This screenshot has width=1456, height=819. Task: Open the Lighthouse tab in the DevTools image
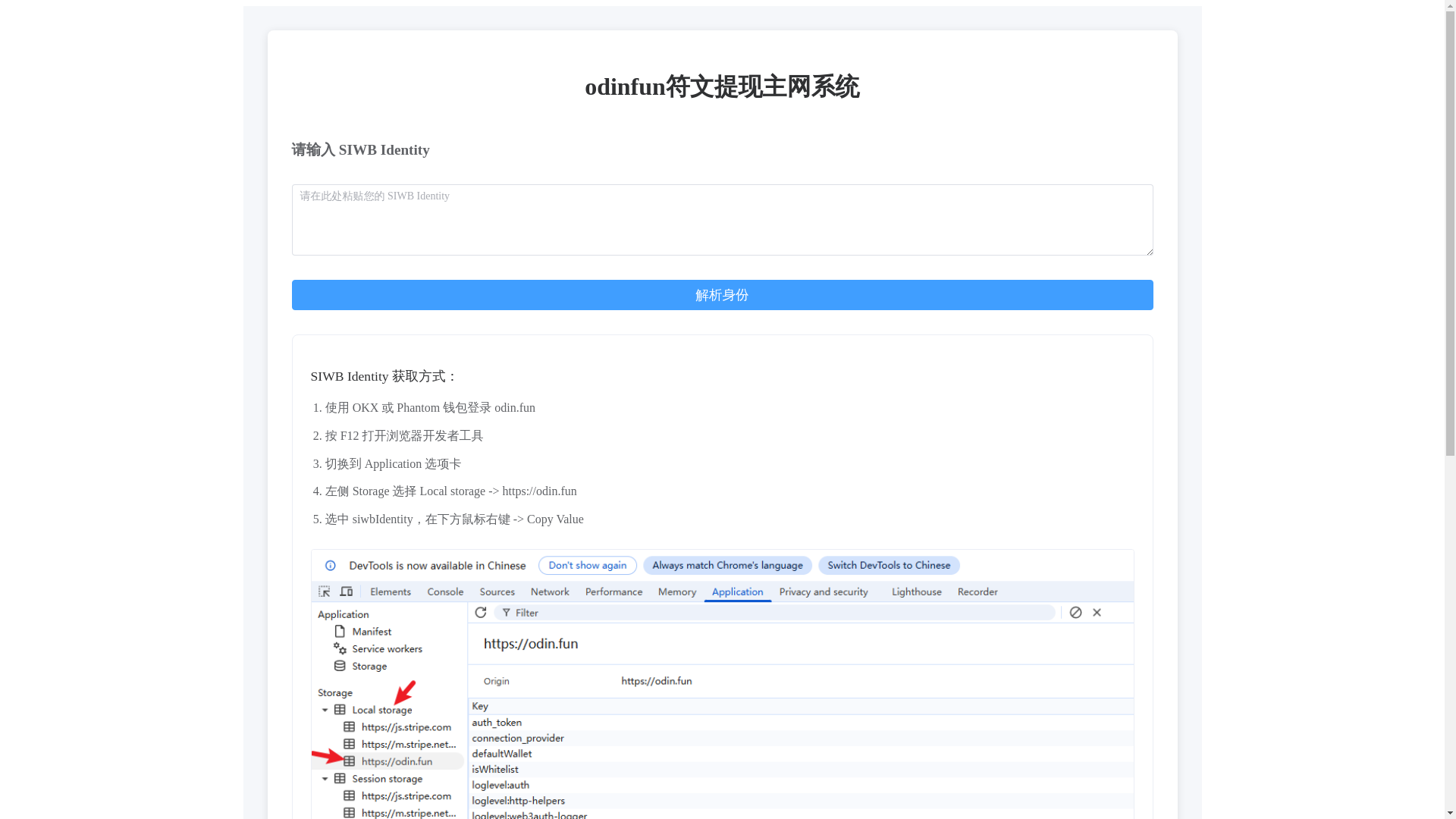[916, 592]
